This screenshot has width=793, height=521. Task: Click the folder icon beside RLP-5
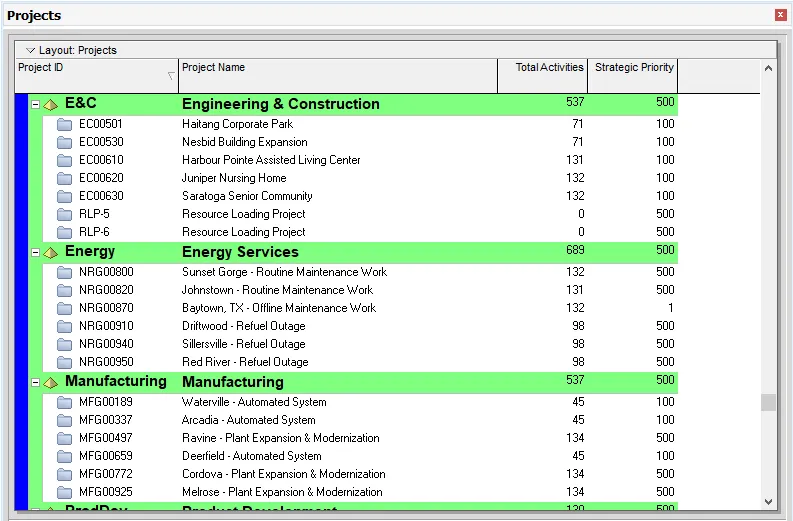point(65,214)
